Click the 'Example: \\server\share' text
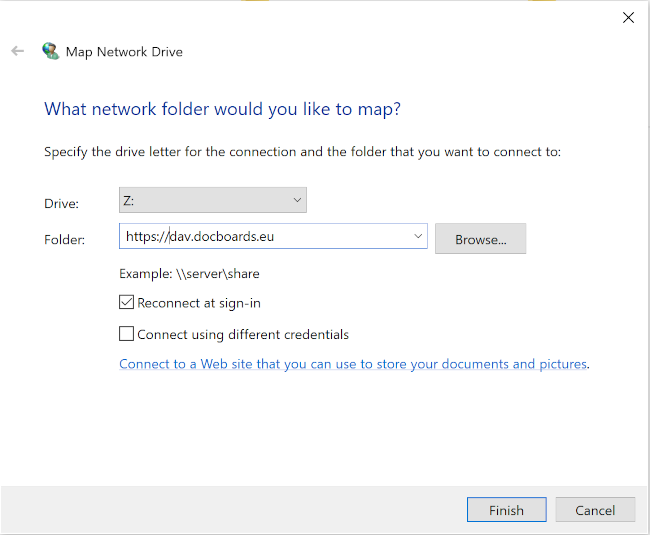 tap(189, 274)
